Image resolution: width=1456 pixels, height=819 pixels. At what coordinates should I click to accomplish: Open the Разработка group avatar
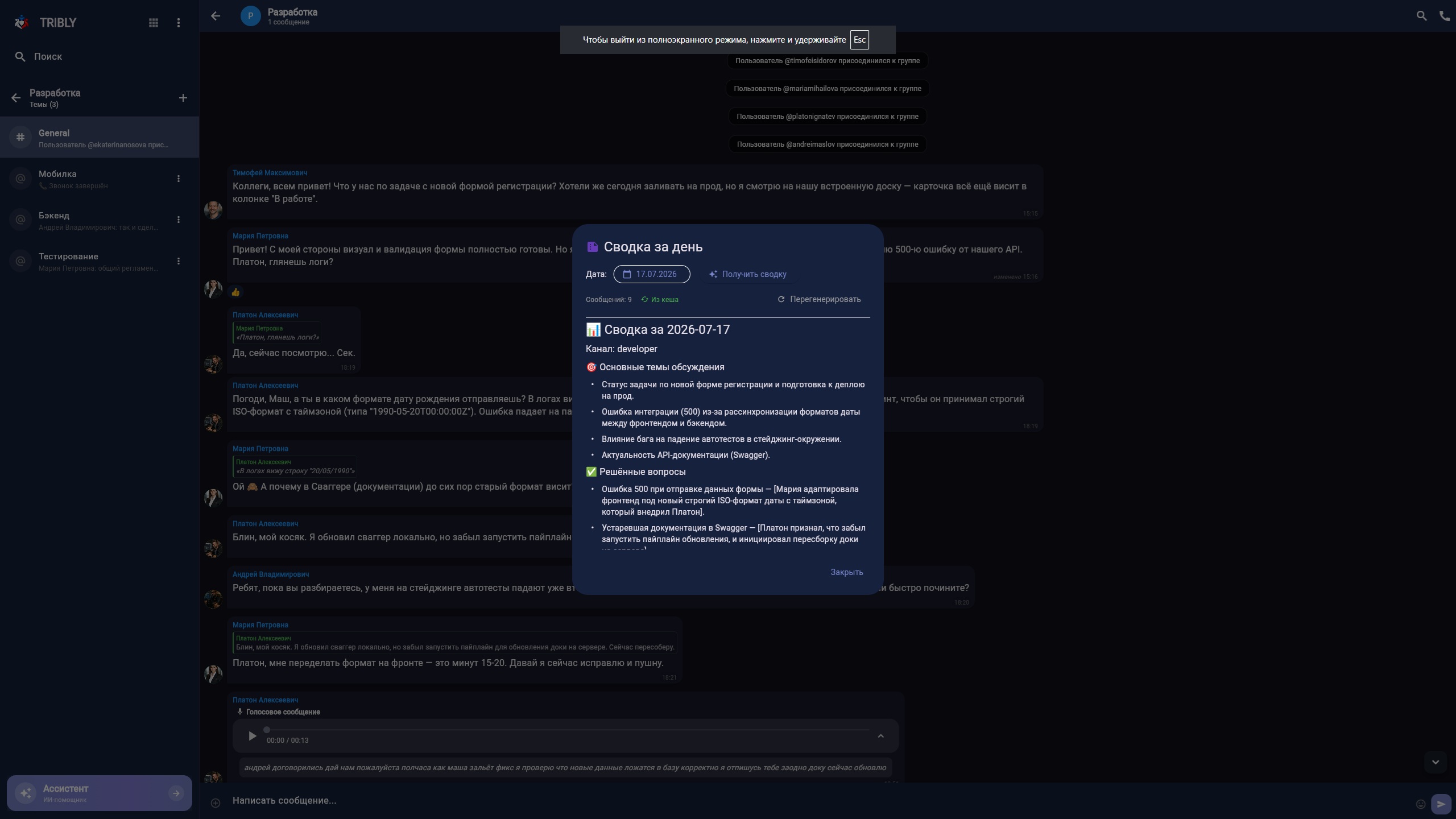coord(250,16)
